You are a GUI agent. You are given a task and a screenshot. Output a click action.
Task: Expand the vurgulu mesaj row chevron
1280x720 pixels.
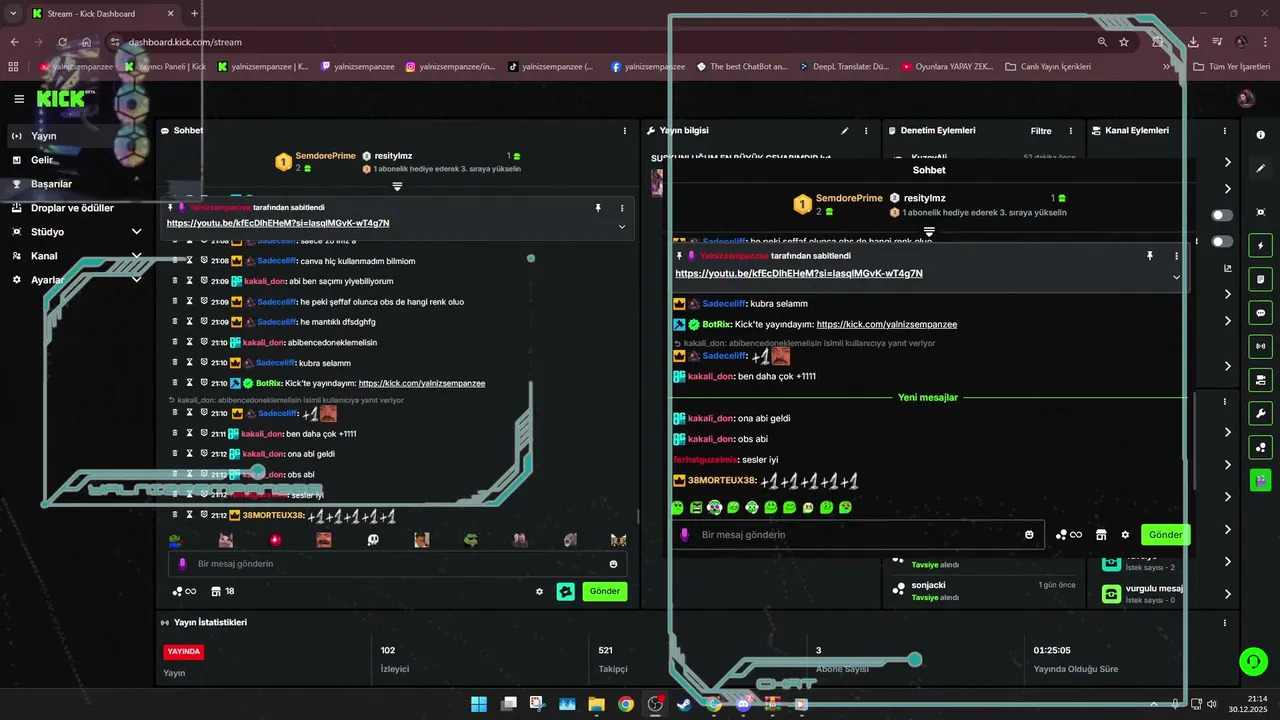pos(1228,594)
